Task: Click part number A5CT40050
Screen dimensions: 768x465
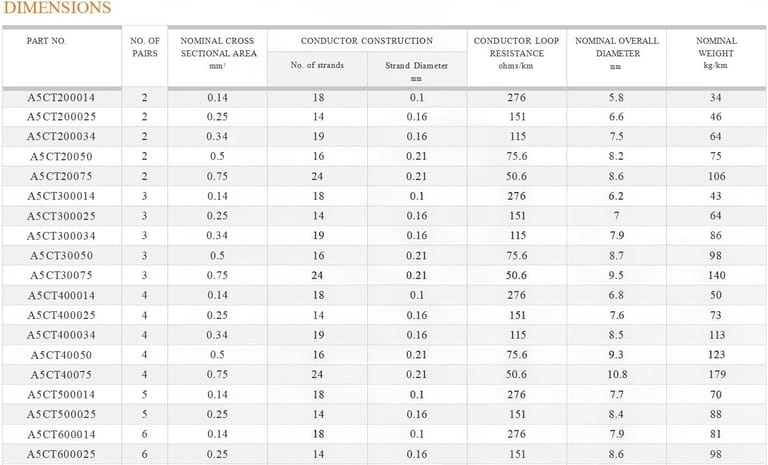Action: pos(61,355)
